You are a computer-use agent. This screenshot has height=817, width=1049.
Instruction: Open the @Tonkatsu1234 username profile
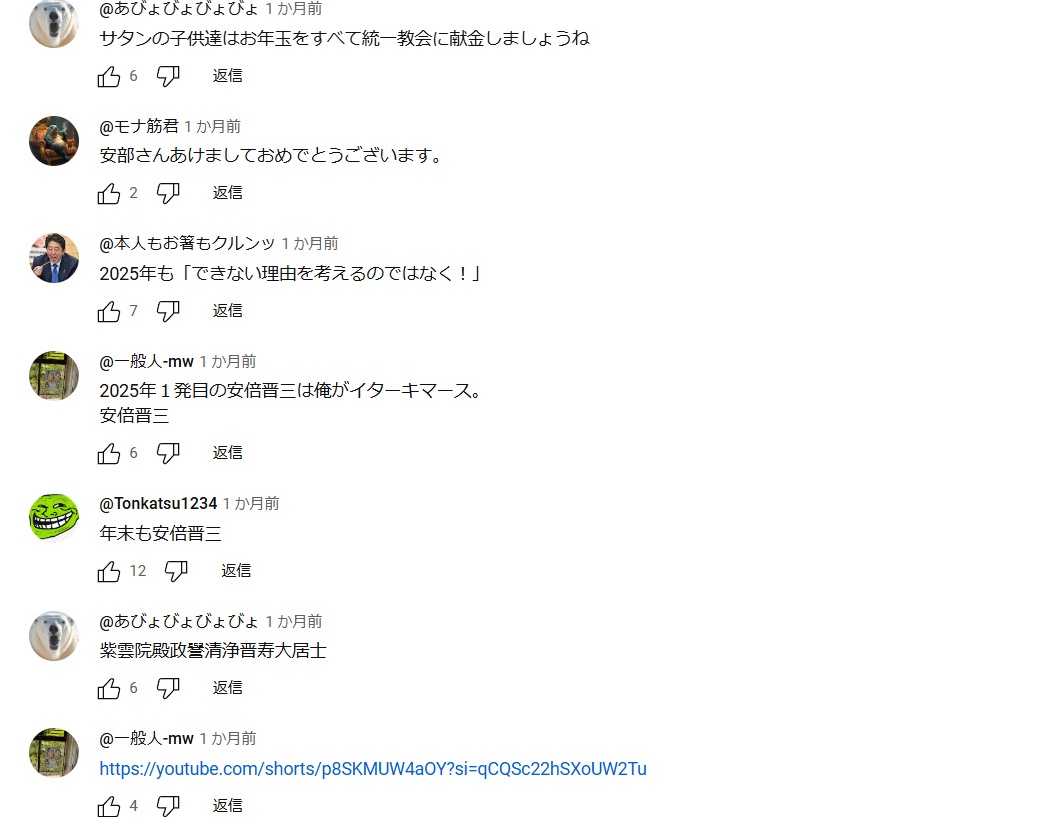(x=159, y=503)
